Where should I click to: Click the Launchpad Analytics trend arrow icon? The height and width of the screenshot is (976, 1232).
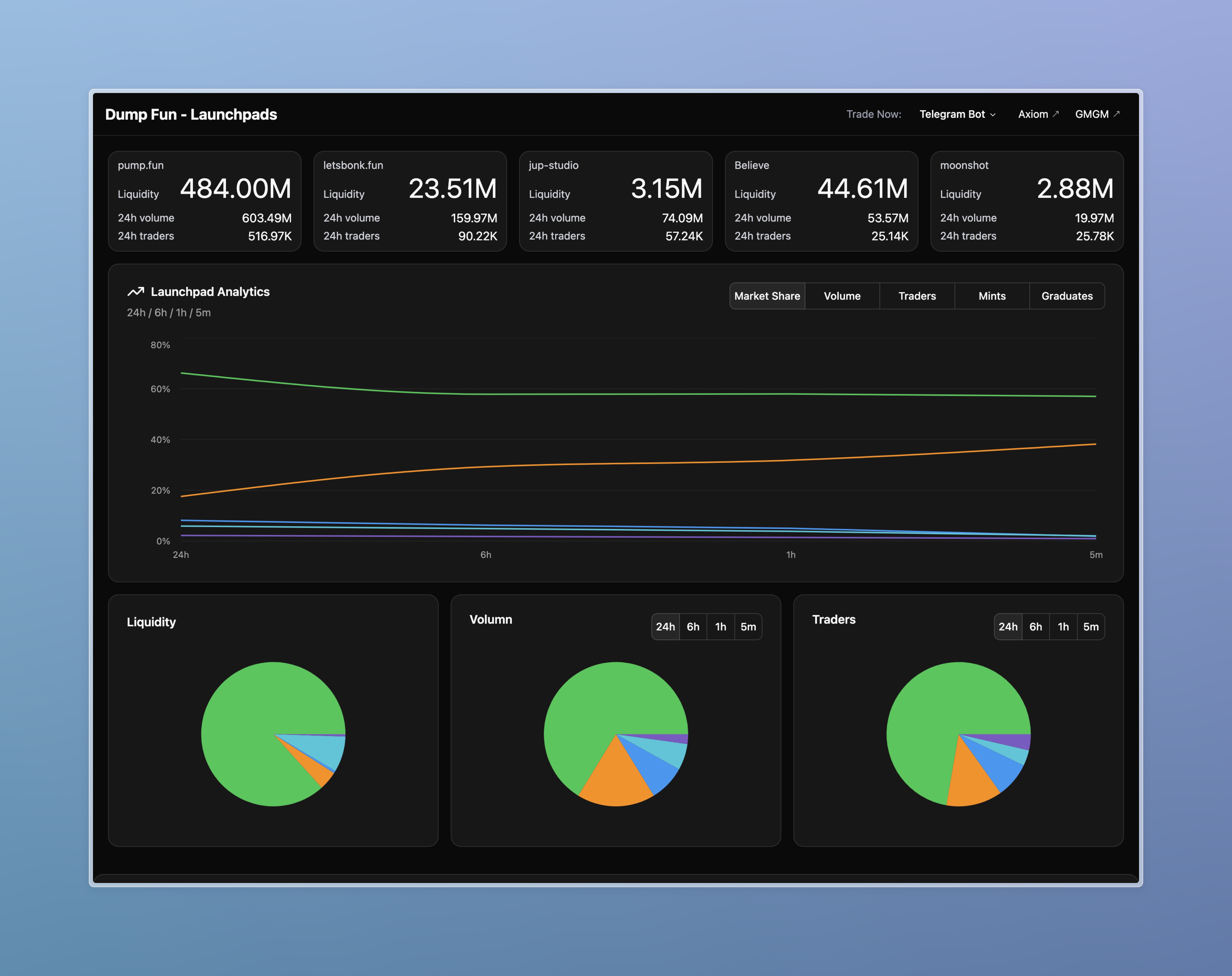click(x=135, y=291)
